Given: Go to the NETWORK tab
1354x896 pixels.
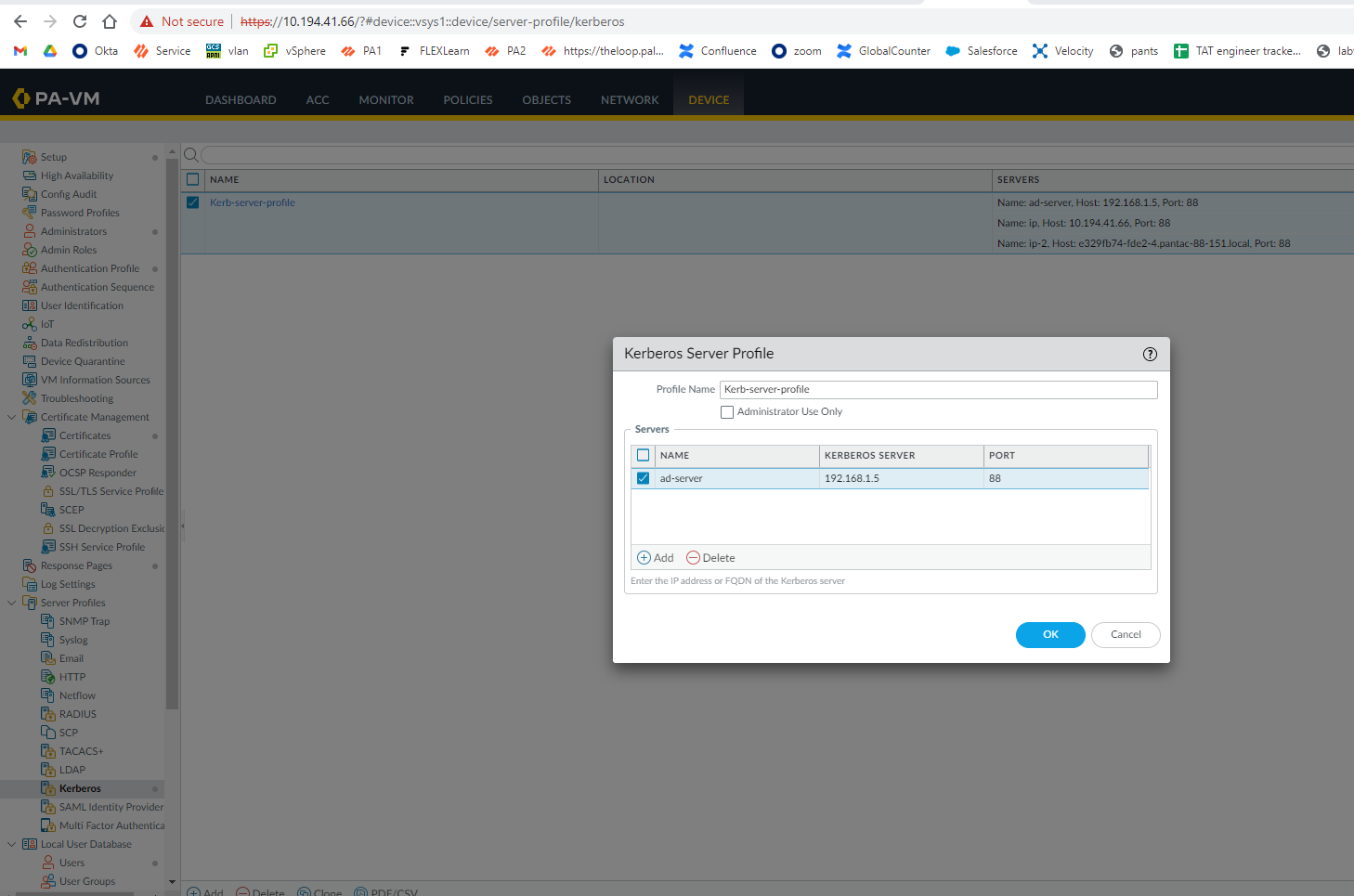Looking at the screenshot, I should 630,100.
